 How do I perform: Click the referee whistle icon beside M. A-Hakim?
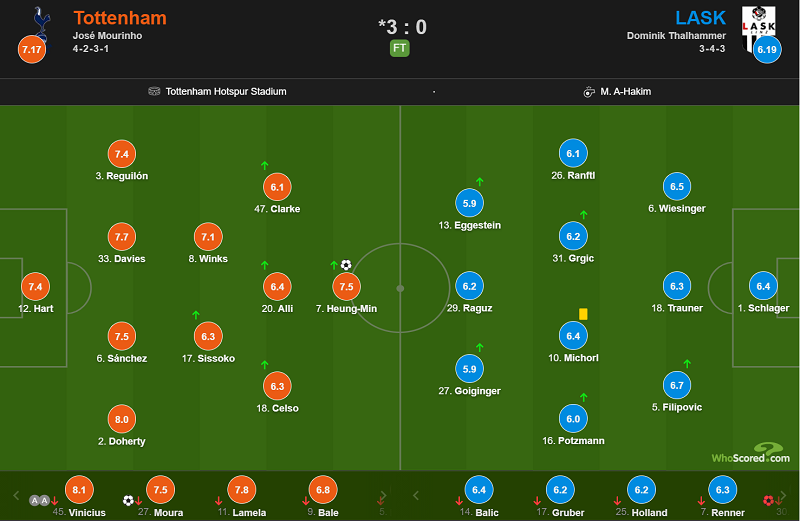pos(589,91)
